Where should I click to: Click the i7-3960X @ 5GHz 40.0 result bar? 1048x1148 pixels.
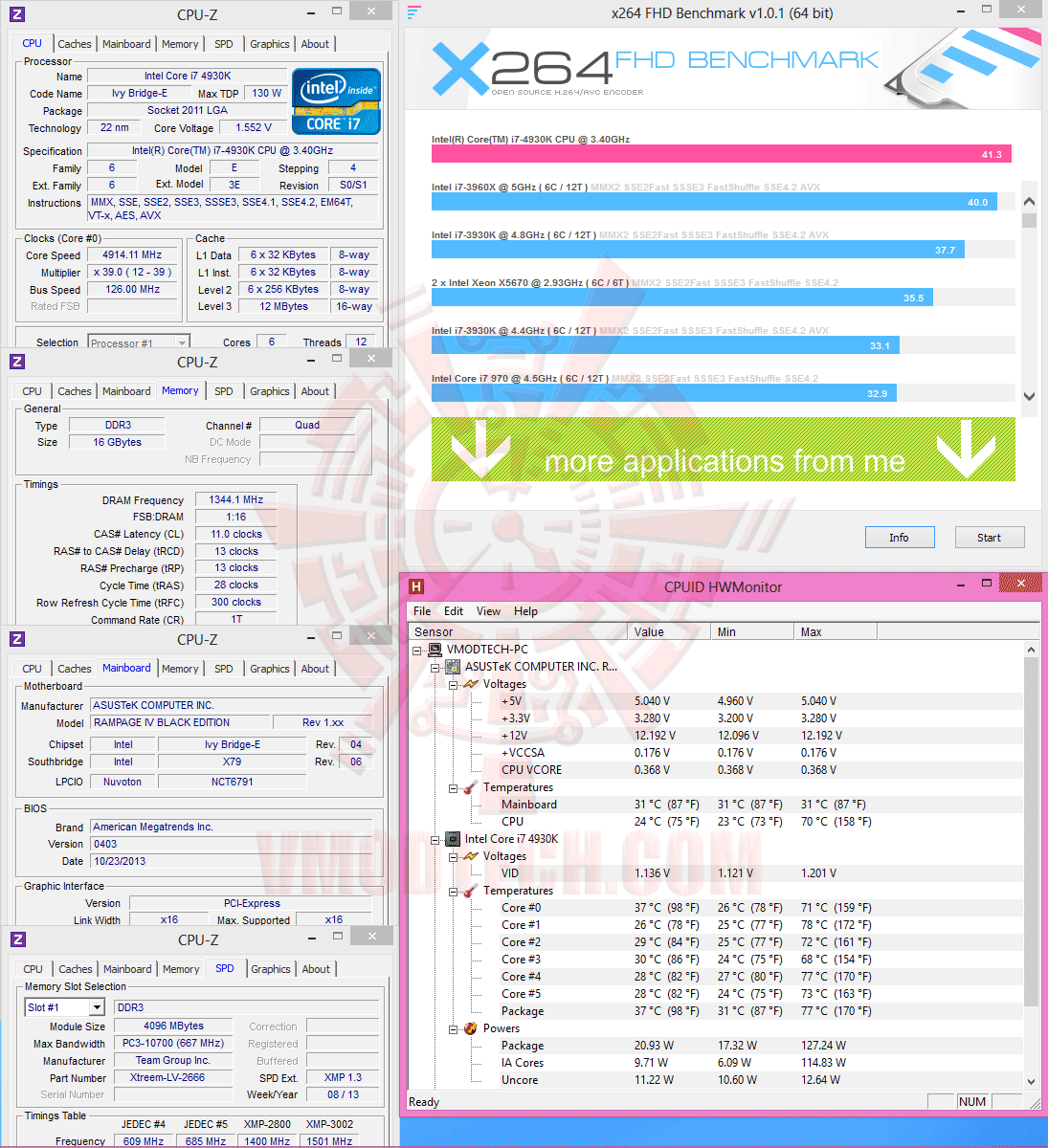coord(714,202)
